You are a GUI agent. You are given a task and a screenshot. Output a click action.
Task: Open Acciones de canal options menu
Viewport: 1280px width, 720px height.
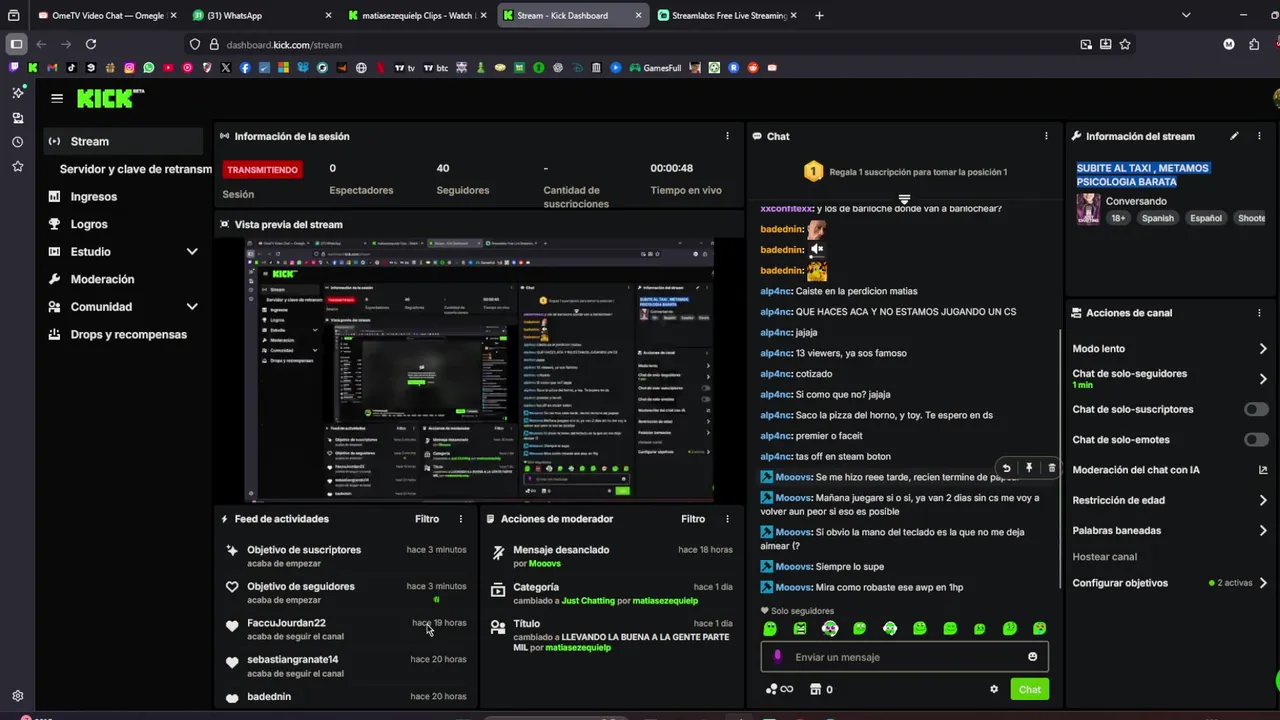(1259, 313)
